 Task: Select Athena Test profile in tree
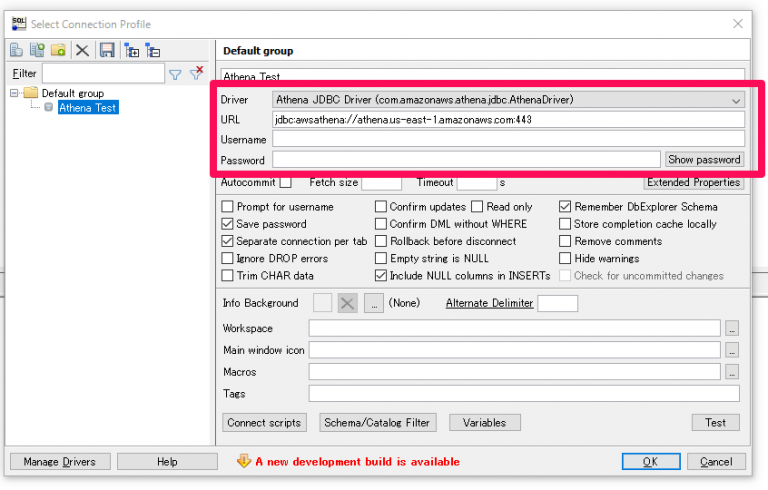88,107
